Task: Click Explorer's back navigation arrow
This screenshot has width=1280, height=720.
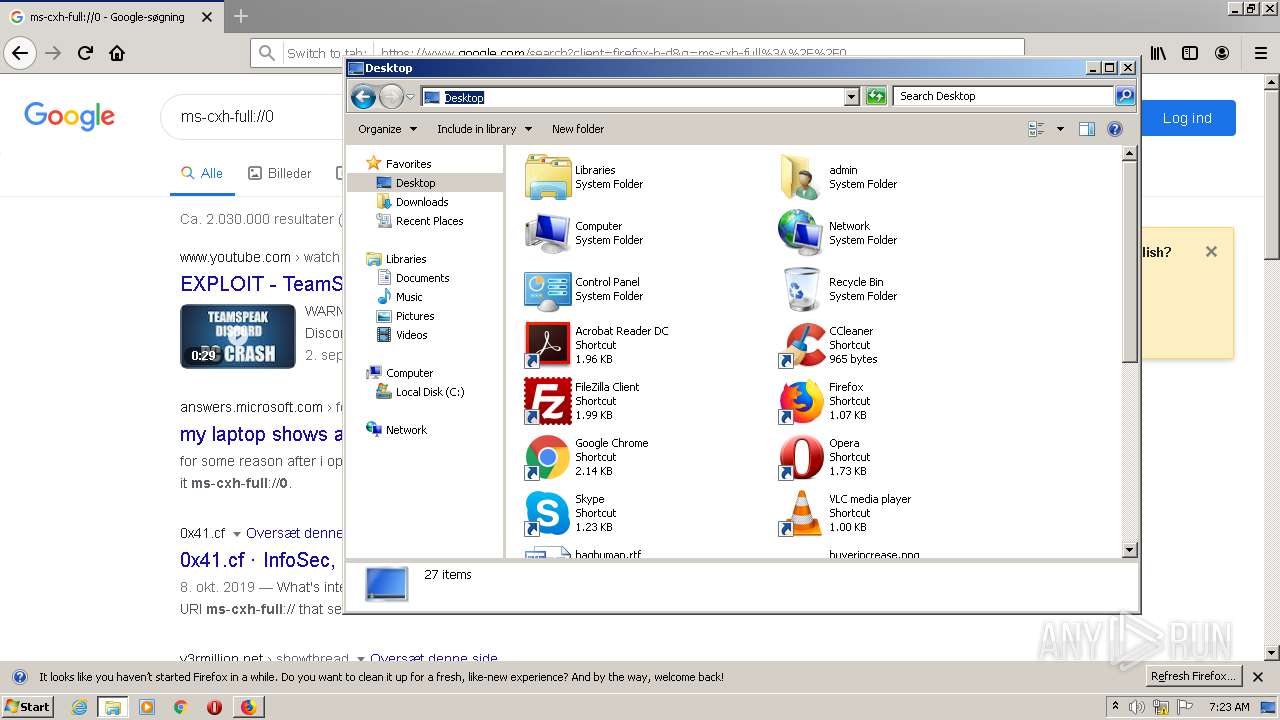Action: [x=364, y=96]
